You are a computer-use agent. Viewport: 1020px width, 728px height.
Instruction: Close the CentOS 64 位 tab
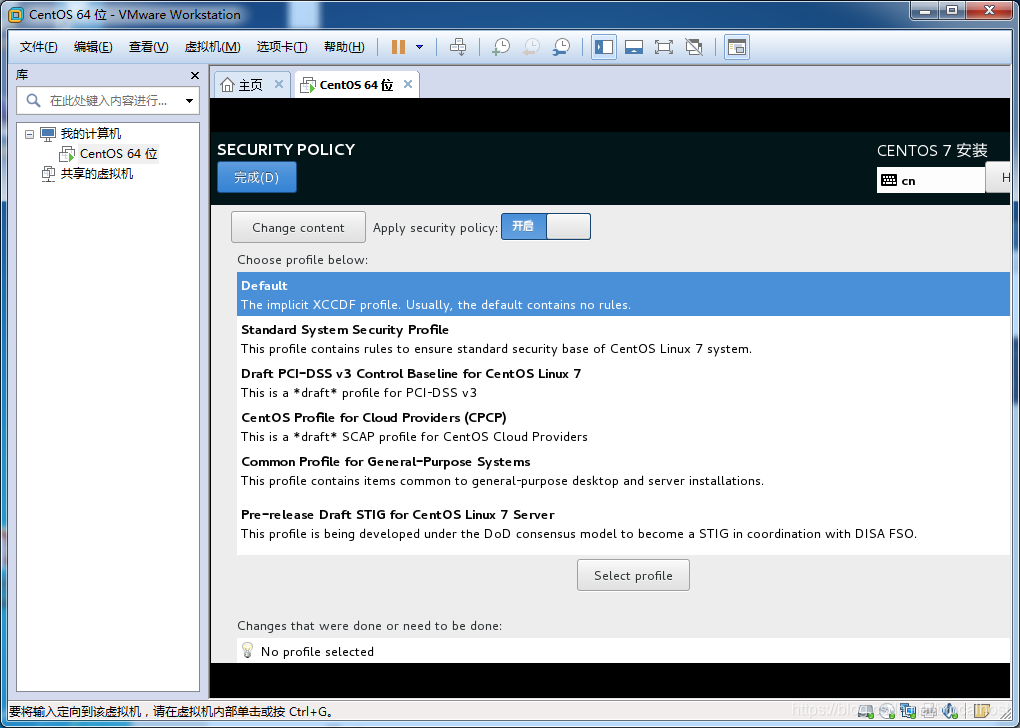[x=408, y=84]
